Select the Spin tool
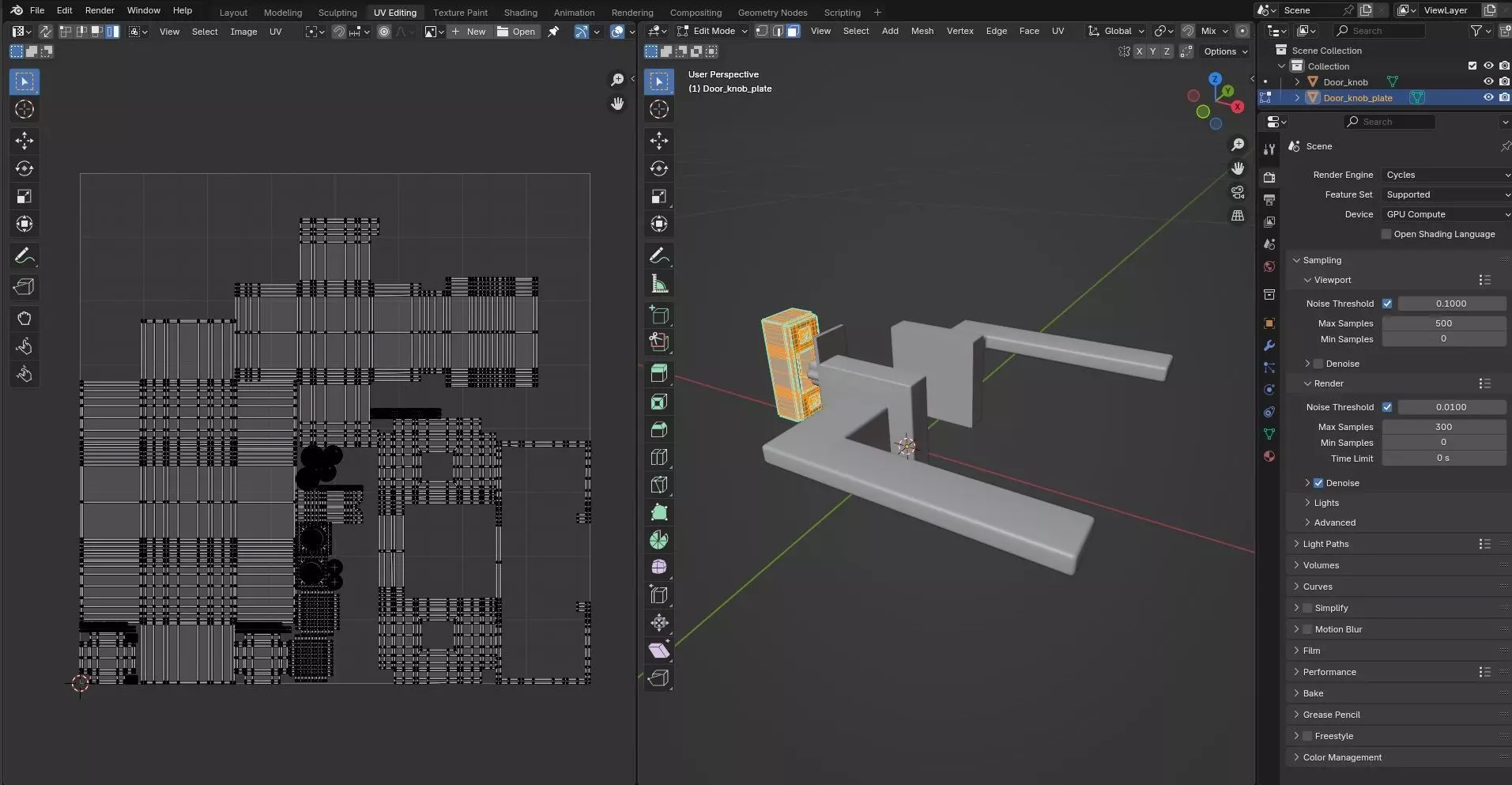Screen dimensions: 1512x785 659,540
